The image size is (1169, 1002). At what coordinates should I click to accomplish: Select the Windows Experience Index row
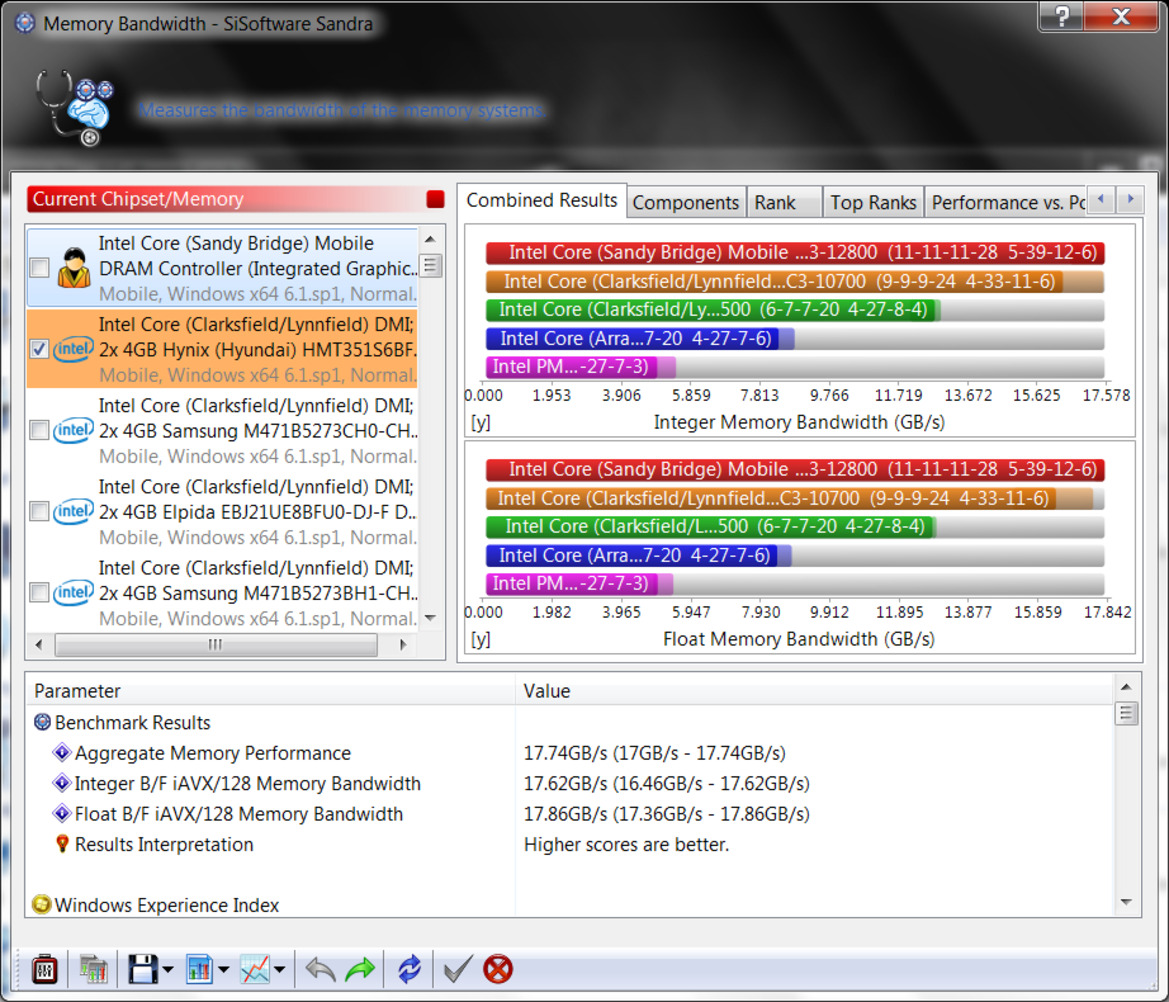tap(570, 905)
